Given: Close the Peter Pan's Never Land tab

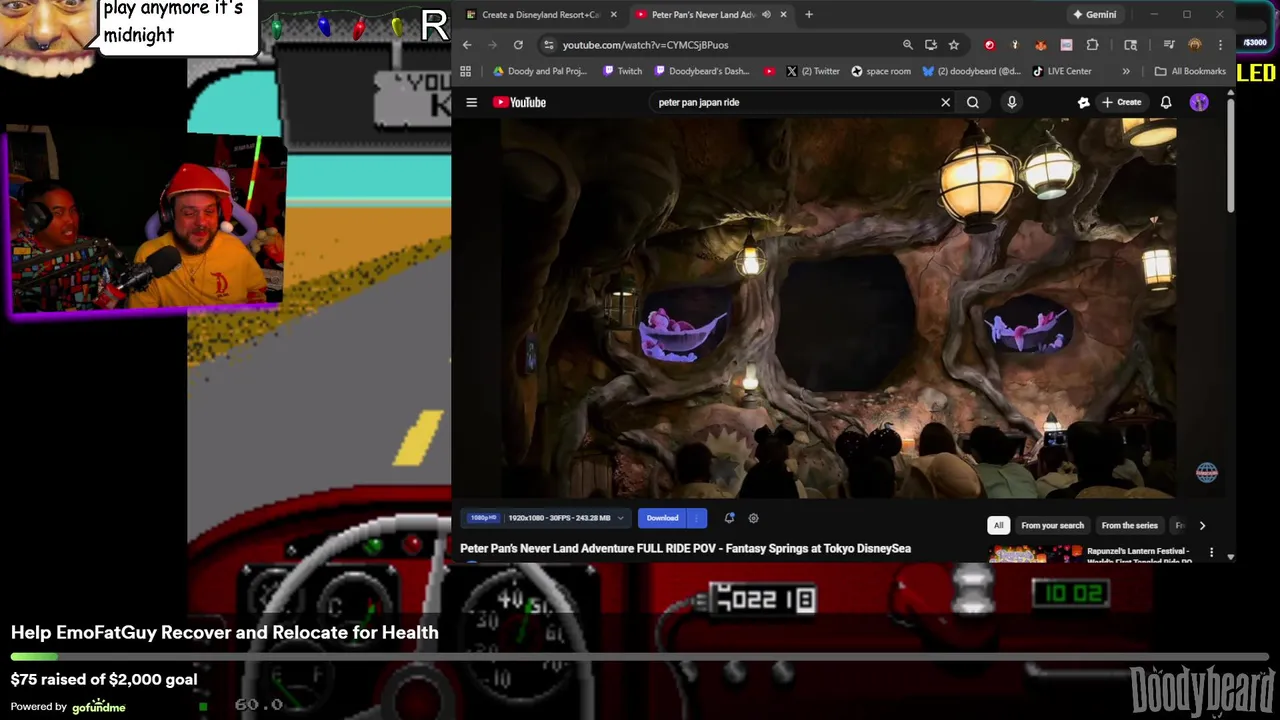Looking at the screenshot, I should point(783,14).
